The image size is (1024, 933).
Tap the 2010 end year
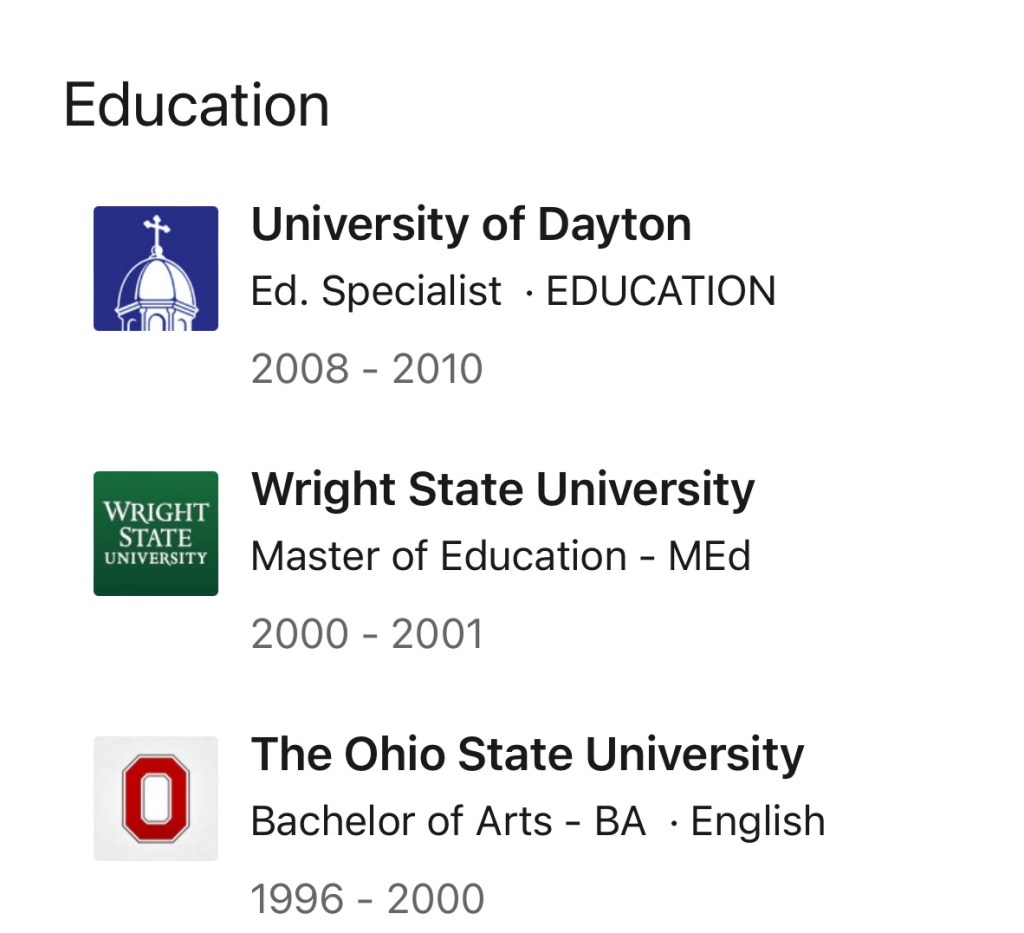(437, 370)
